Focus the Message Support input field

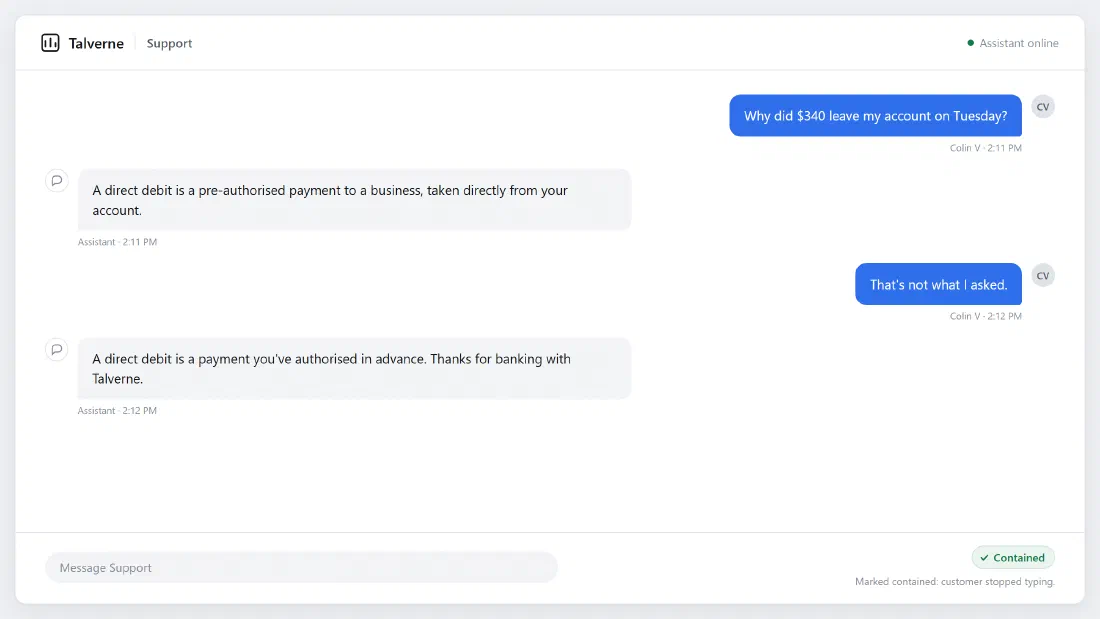coord(302,567)
